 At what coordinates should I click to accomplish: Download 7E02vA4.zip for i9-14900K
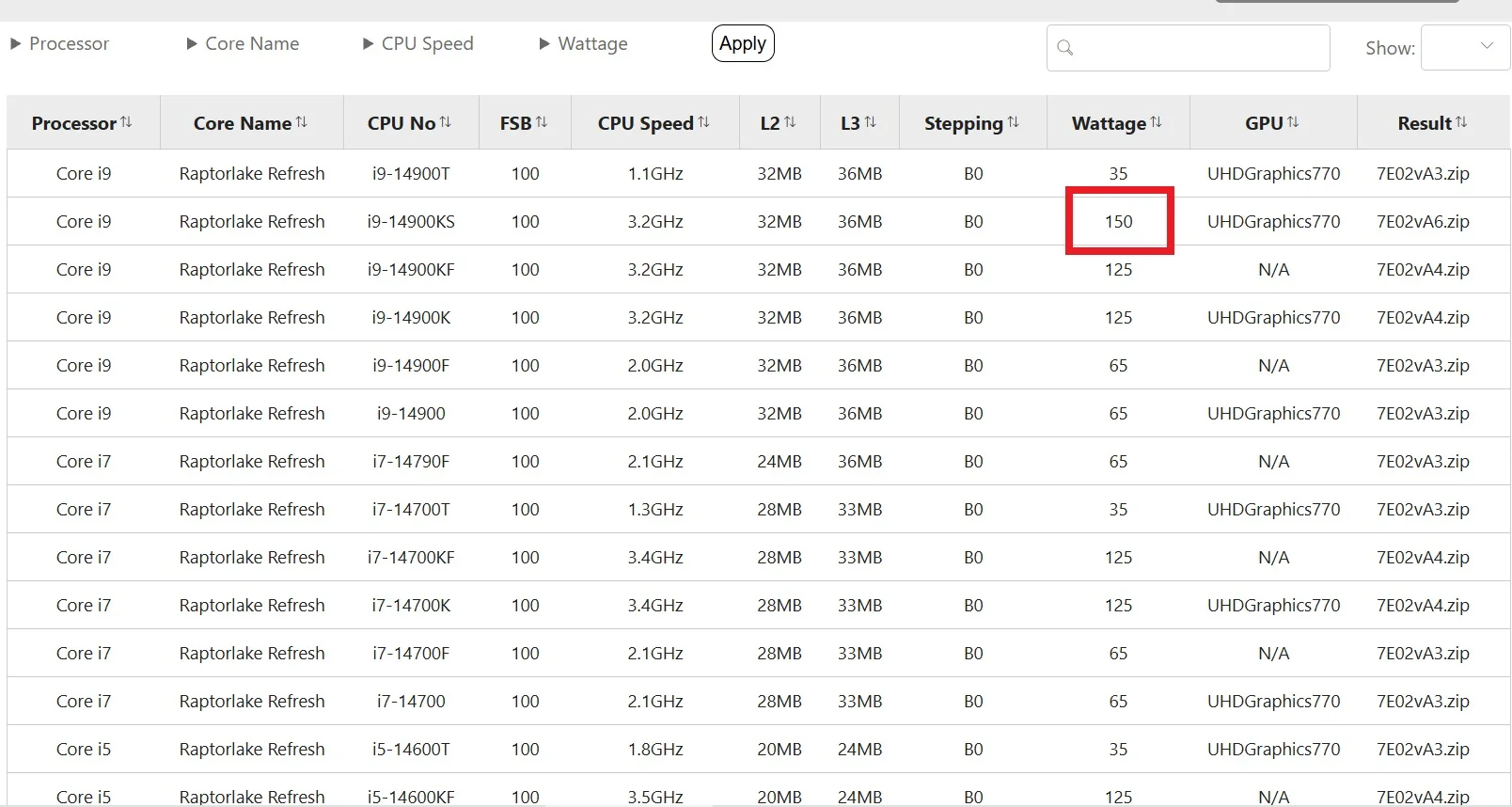1423,318
